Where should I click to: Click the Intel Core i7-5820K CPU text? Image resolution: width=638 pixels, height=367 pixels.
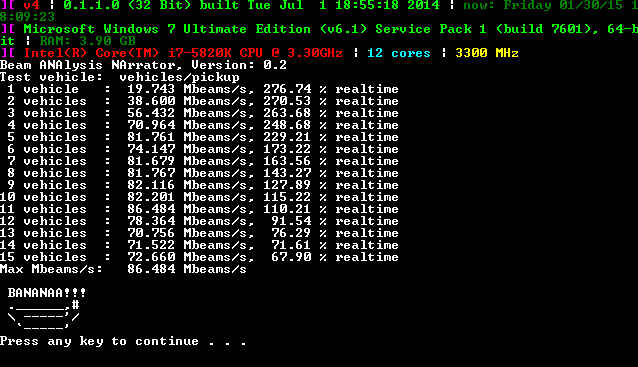click(x=183, y=53)
